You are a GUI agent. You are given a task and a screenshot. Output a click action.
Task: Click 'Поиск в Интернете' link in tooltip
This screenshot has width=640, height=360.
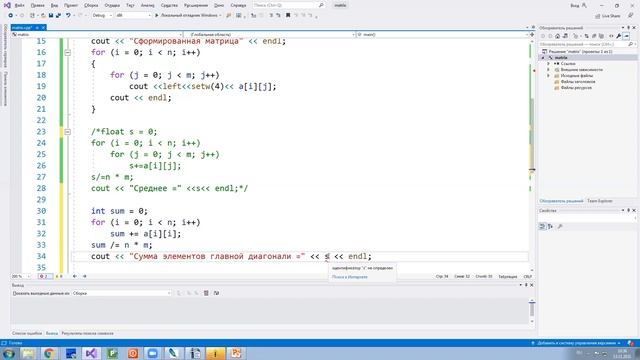point(349,277)
